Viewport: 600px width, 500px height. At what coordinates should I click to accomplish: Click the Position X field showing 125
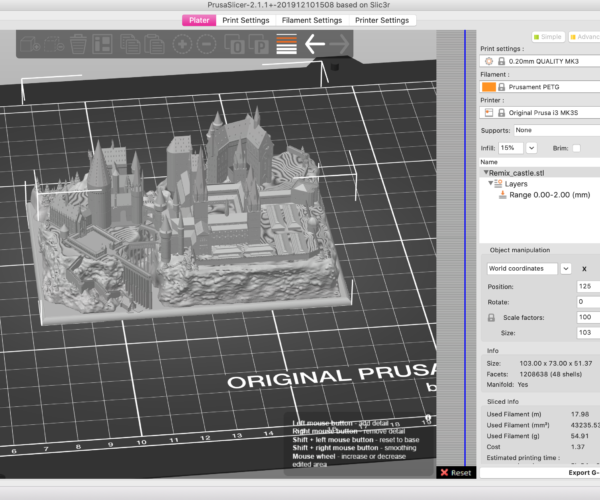[x=588, y=286]
